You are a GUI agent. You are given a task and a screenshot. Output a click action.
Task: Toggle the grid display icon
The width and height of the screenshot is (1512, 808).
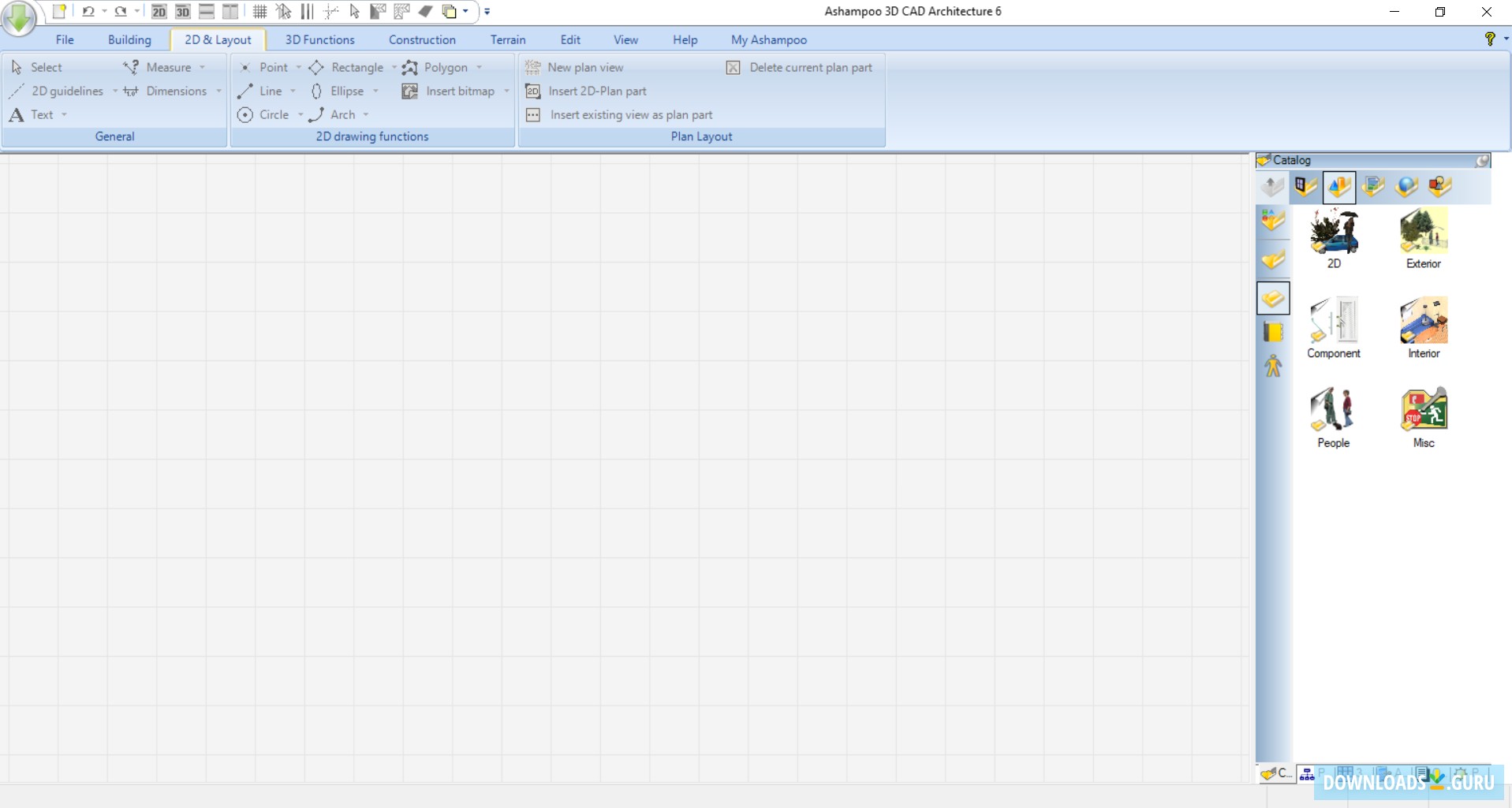259,12
